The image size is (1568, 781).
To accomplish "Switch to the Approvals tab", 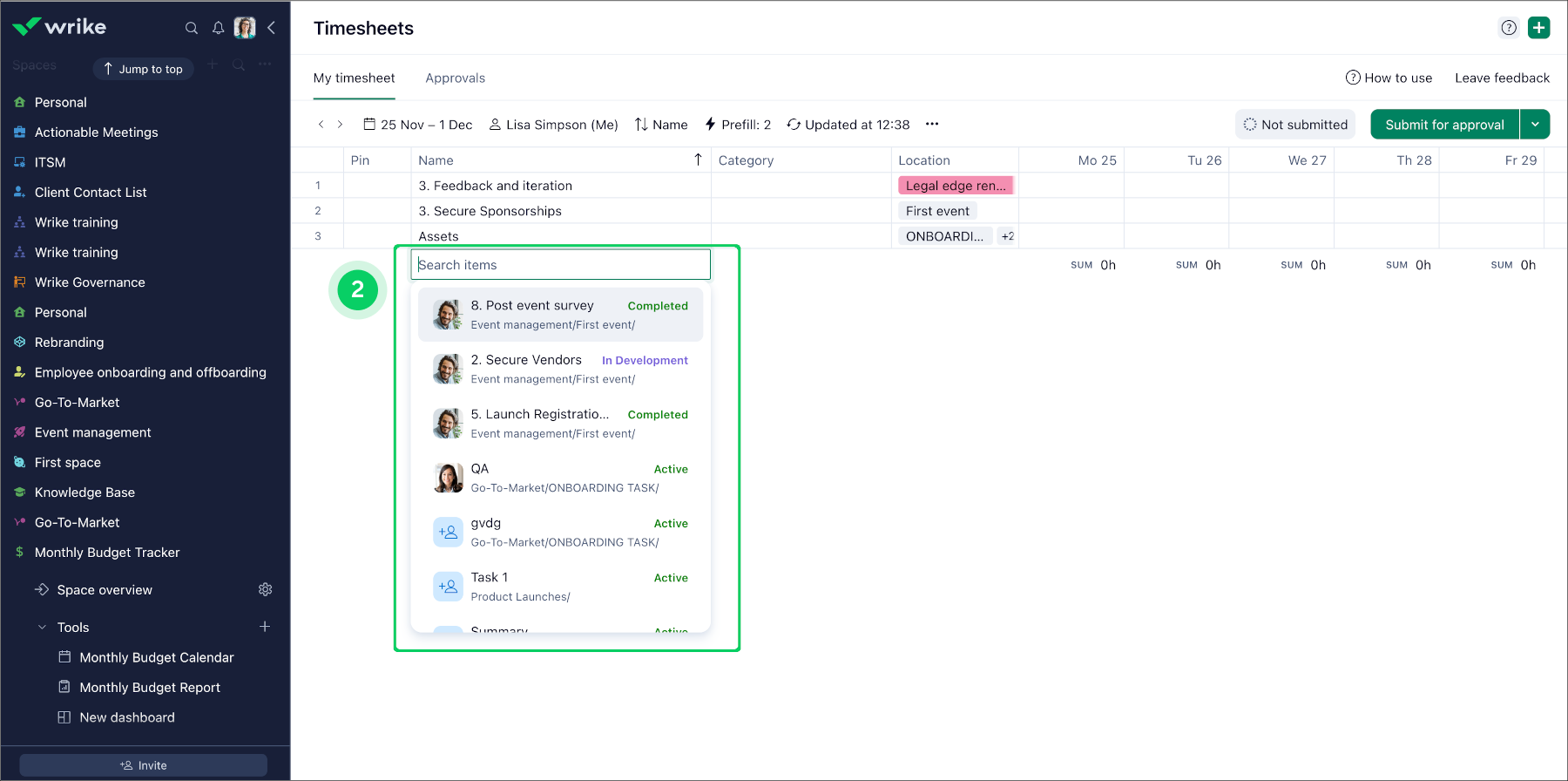I will 455,78.
